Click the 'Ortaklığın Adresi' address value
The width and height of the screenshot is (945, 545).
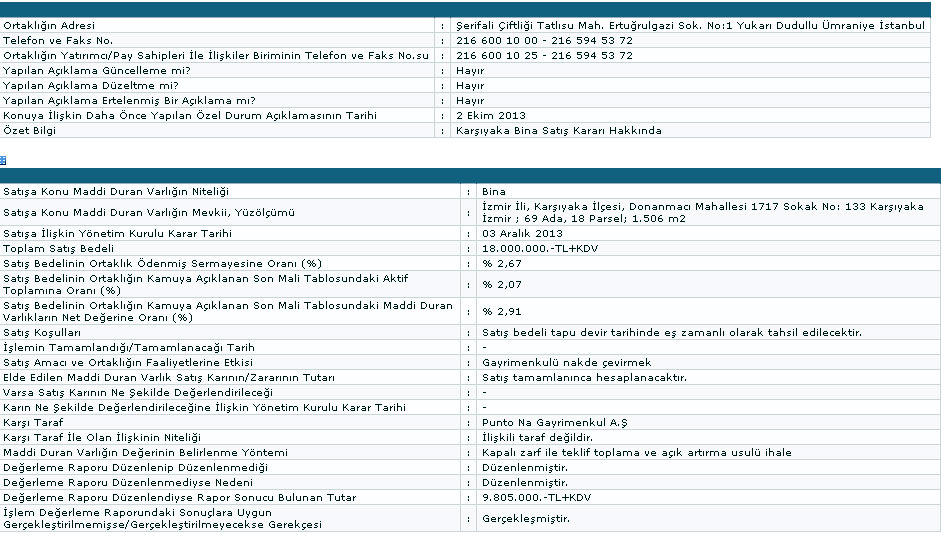689,25
